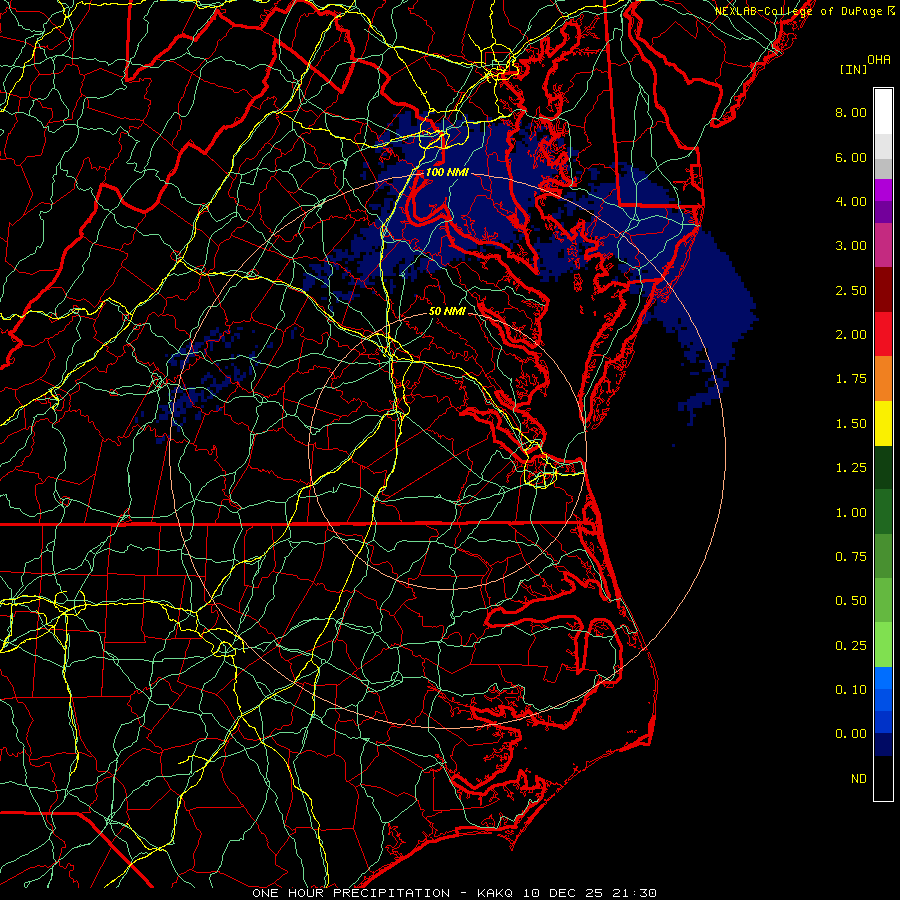The height and width of the screenshot is (900, 900).
Task: Click the 'ONE HOUR PRECIPITATION' title text
Action: pos(351,893)
